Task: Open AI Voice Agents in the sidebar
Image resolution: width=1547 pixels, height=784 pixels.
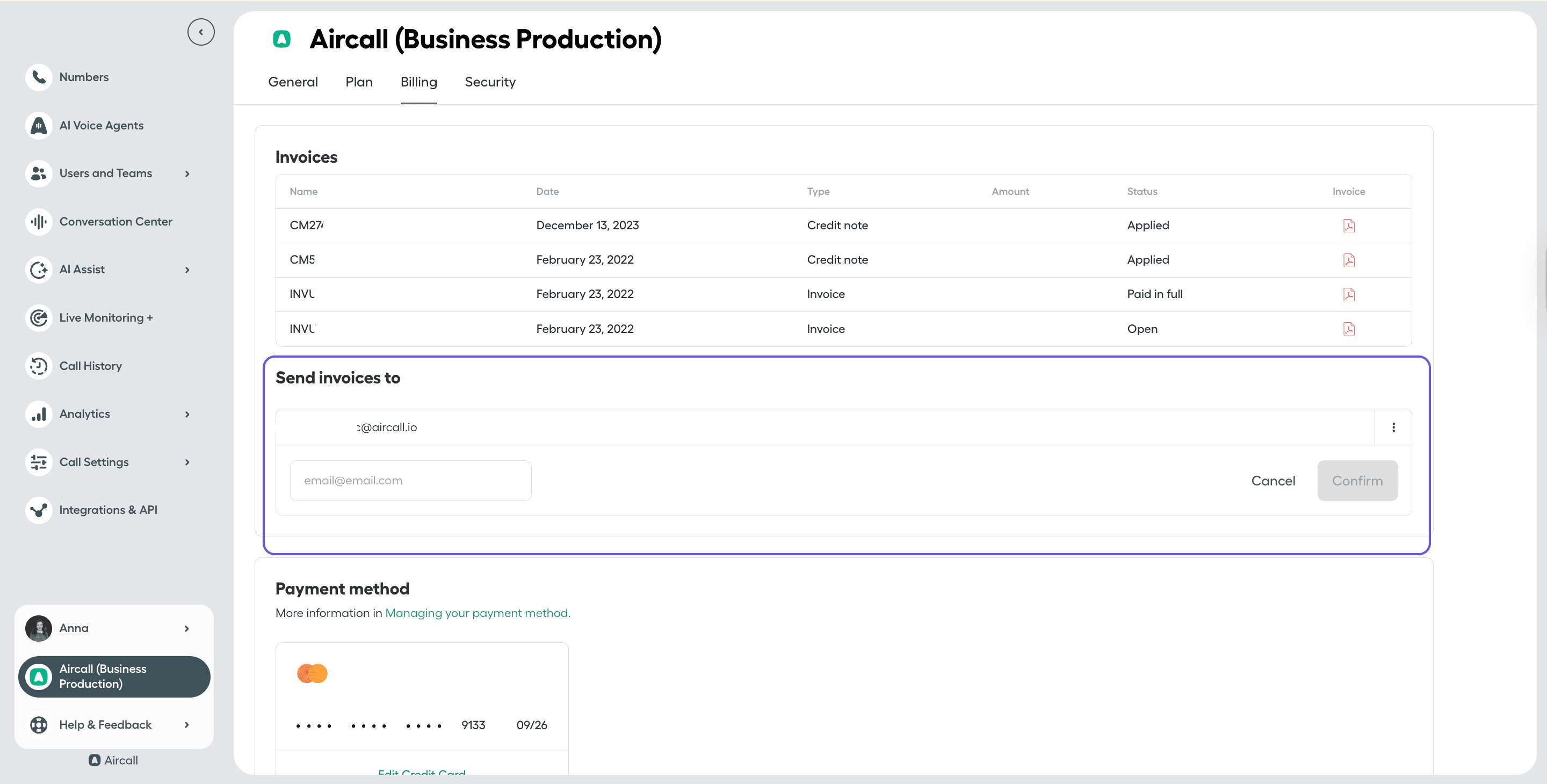Action: coord(101,126)
